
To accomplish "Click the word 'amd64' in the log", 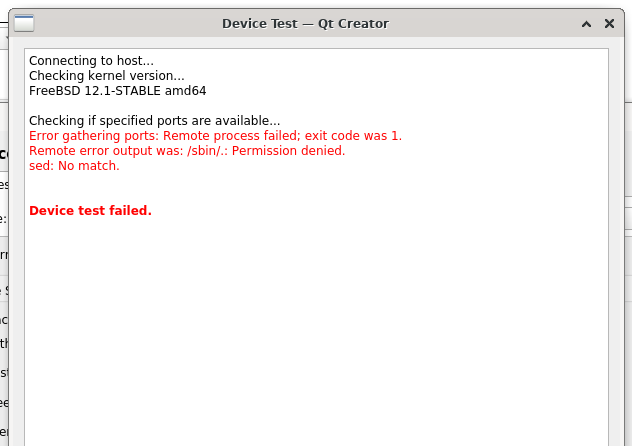I will [185, 91].
